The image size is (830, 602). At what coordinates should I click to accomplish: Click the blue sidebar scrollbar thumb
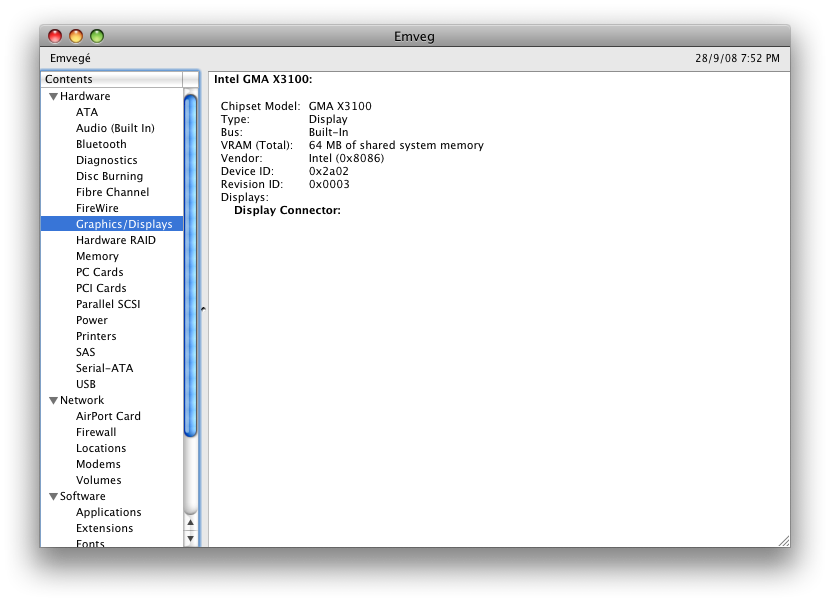(191, 265)
